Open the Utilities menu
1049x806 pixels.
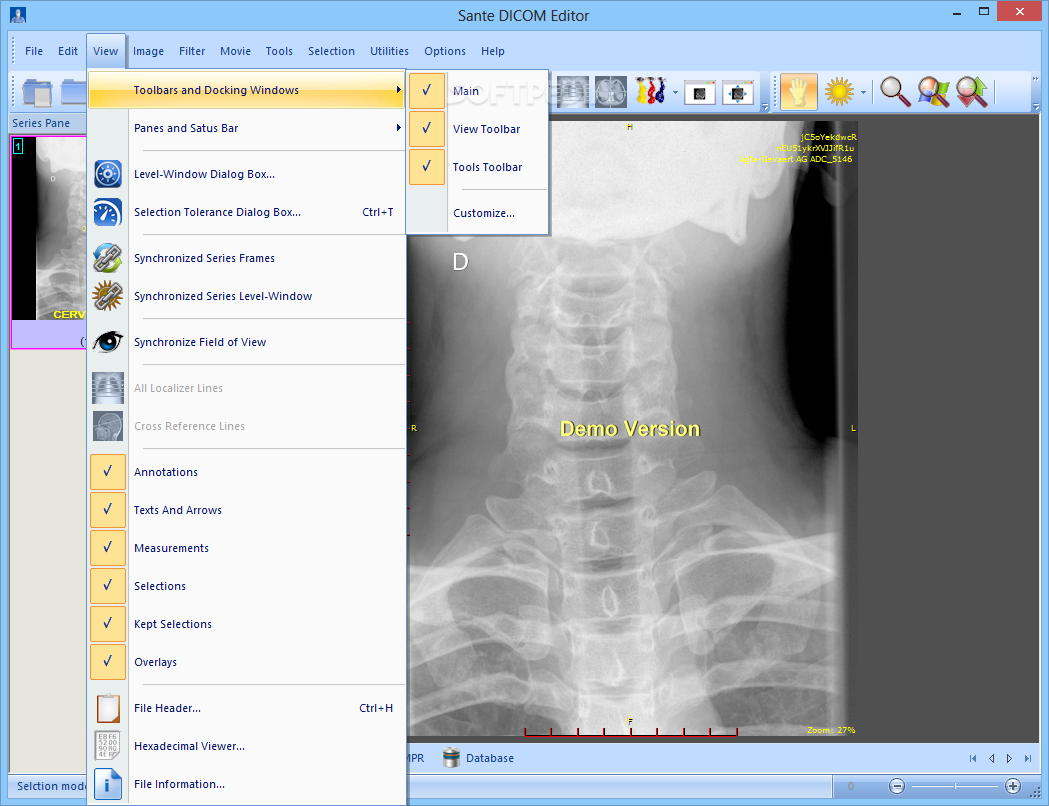[x=389, y=51]
